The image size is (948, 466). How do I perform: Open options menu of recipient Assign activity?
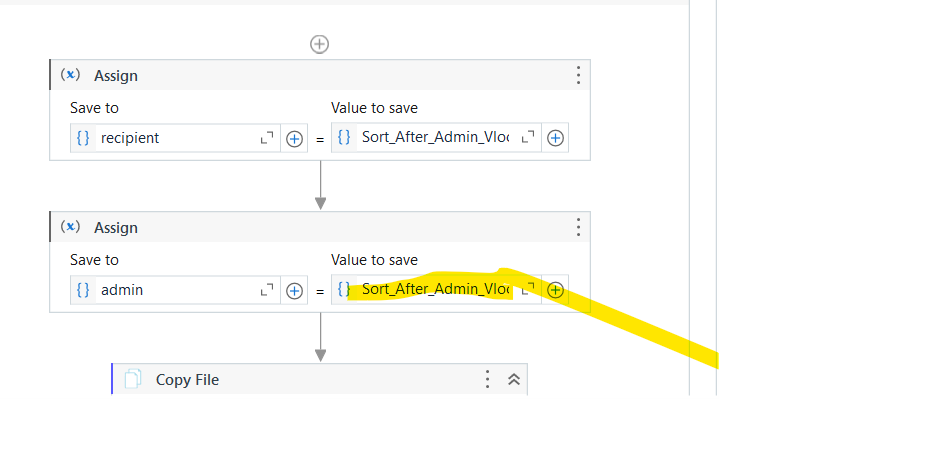coord(579,75)
